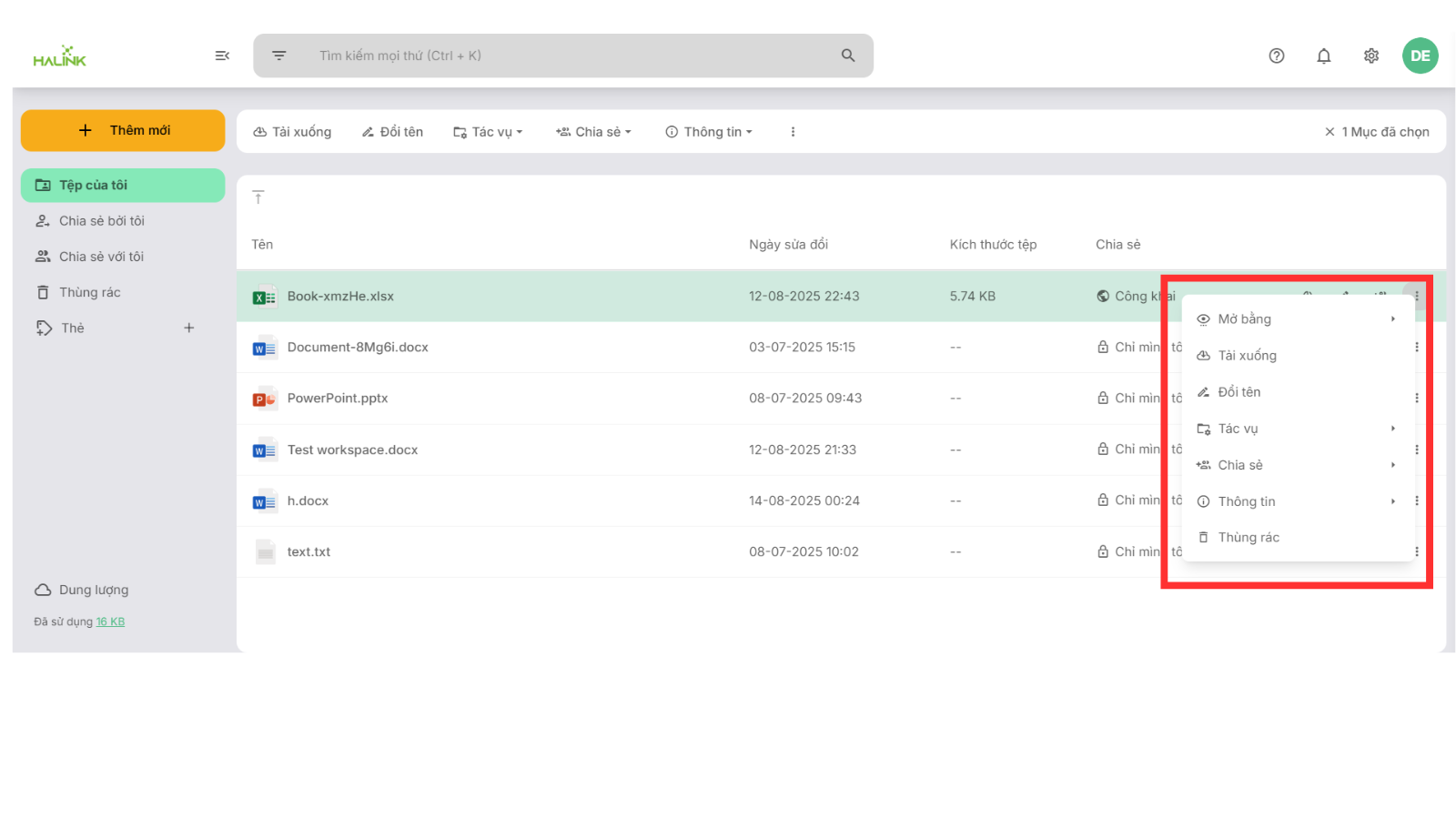The width and height of the screenshot is (1456, 819).
Task: Open three-dot menu for h.docx row
Action: 1417,500
